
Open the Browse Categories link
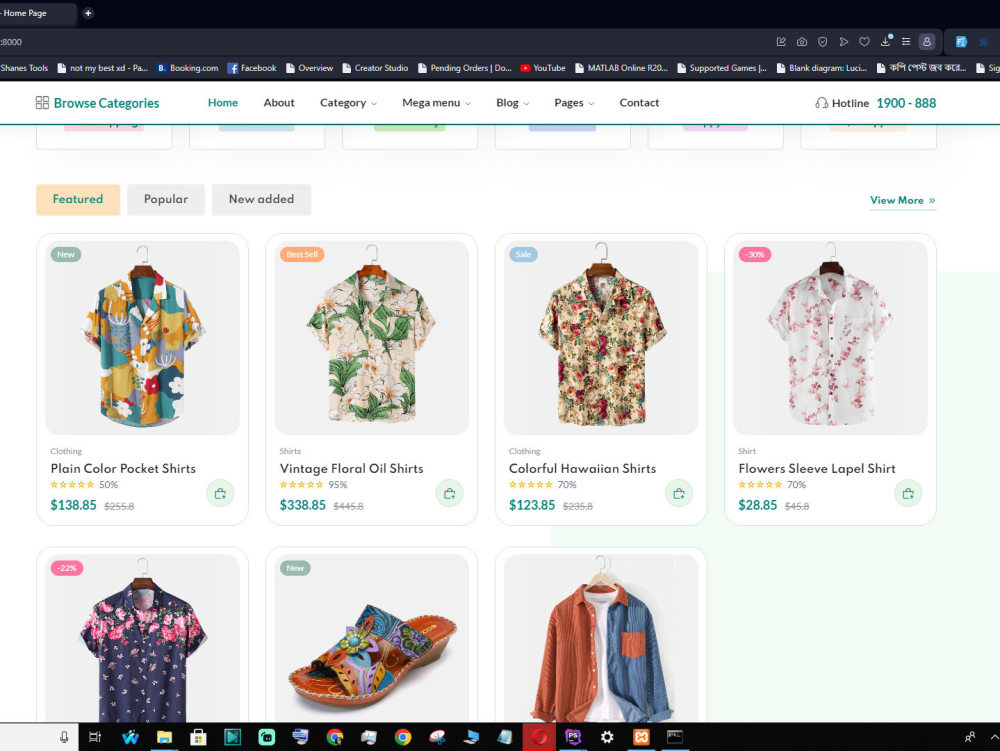(x=107, y=103)
